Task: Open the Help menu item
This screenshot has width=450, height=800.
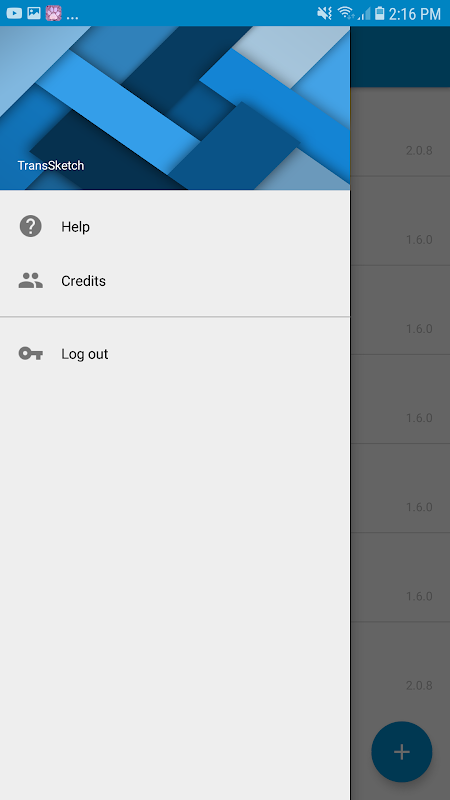Action: click(175, 226)
